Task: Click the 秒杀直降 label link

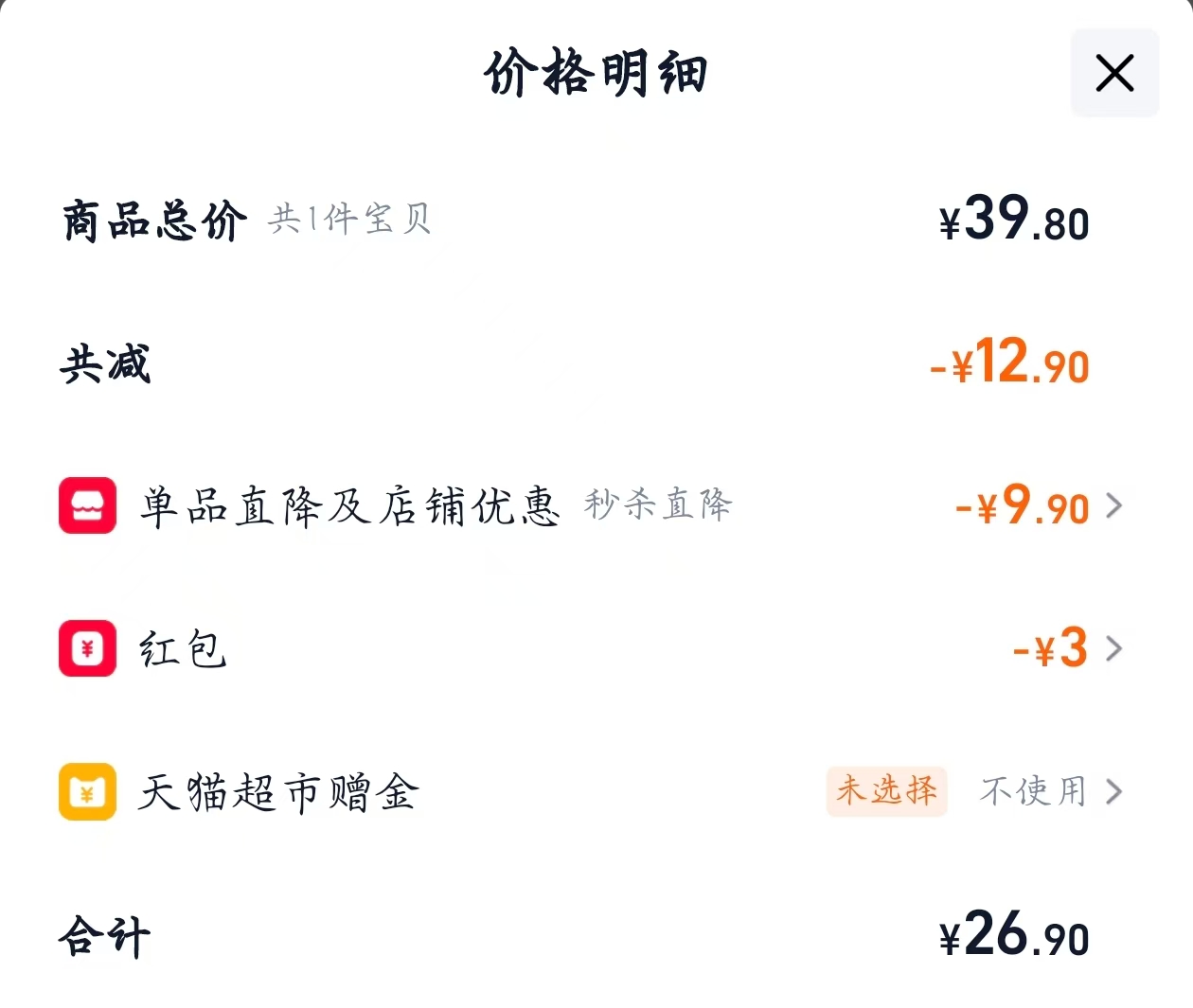Action: click(660, 506)
